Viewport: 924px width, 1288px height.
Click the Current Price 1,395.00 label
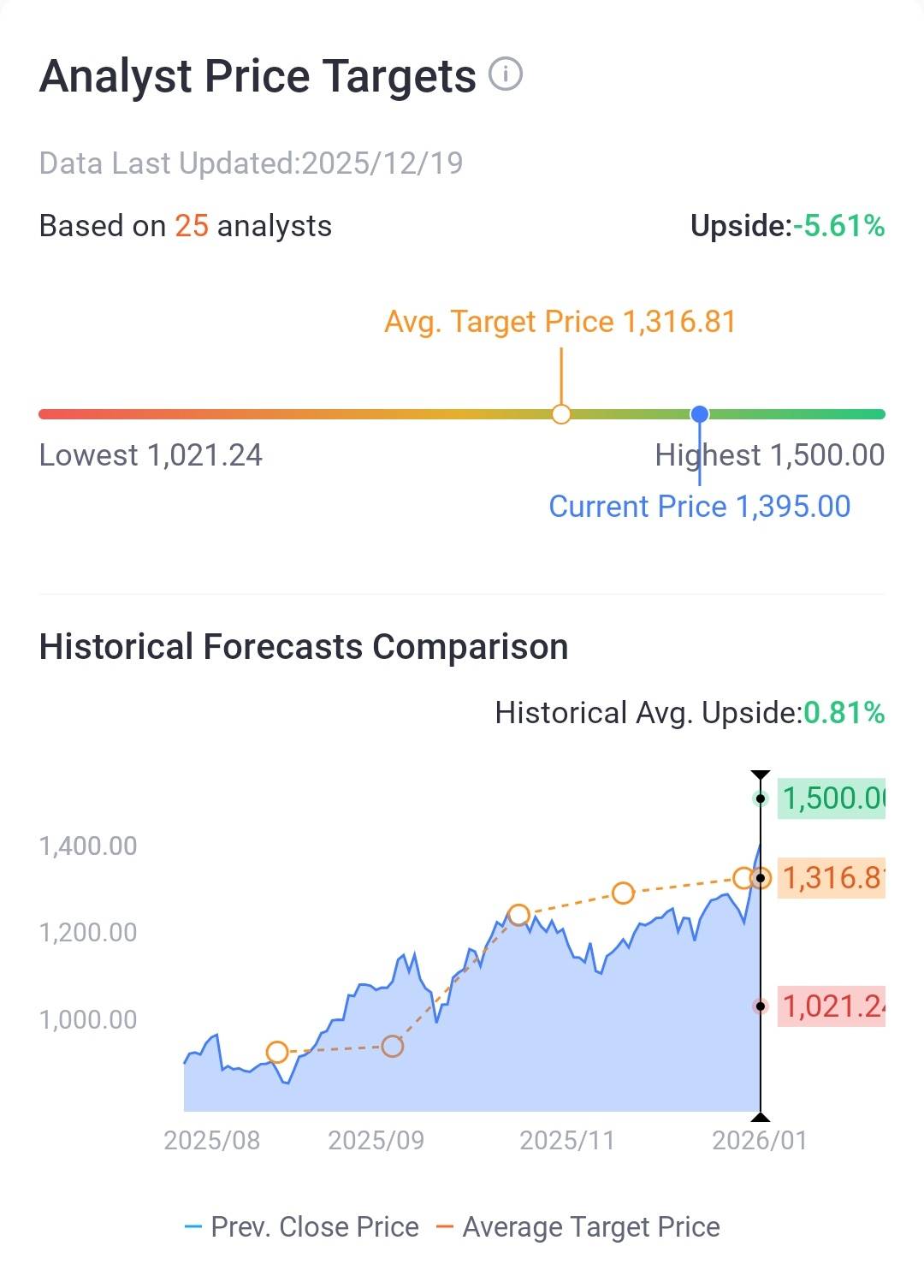pos(699,507)
